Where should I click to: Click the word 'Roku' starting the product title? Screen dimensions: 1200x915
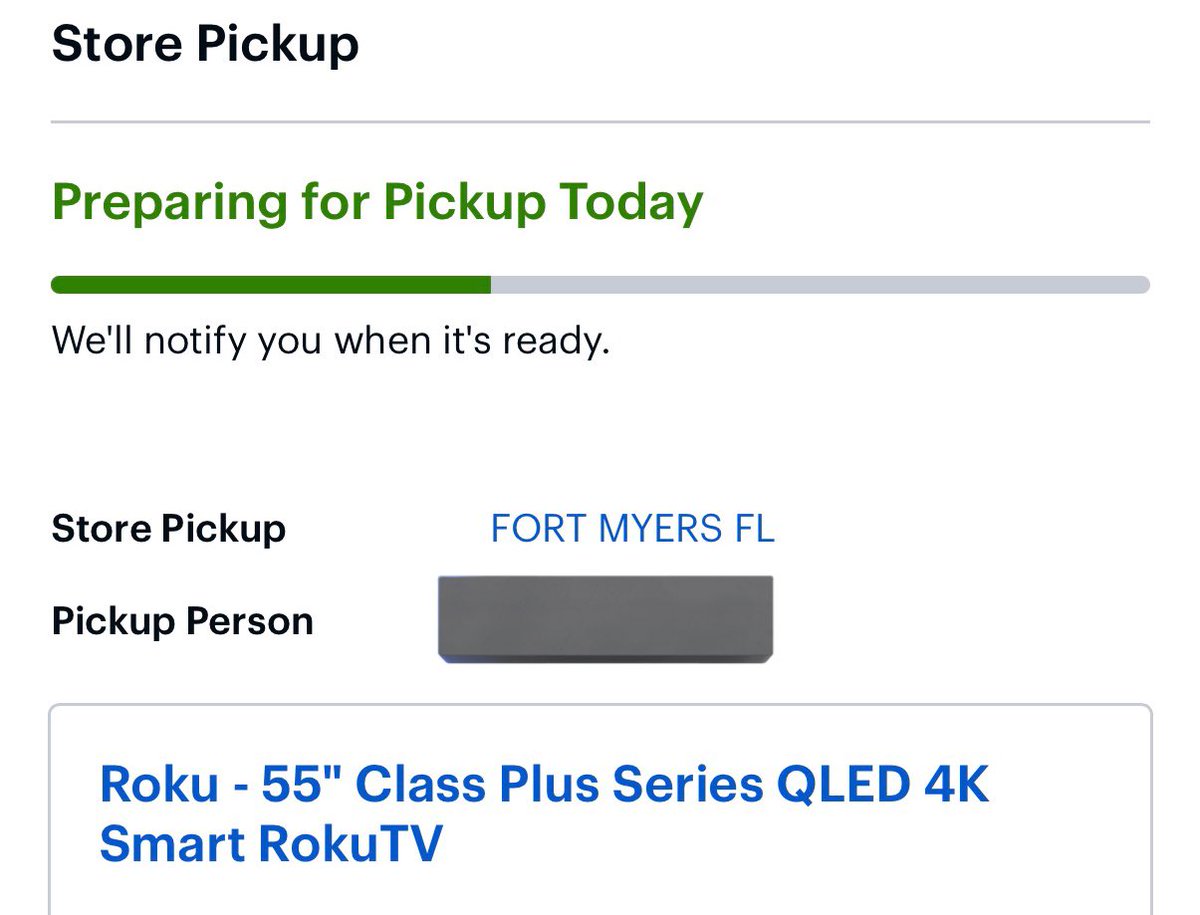(x=159, y=784)
